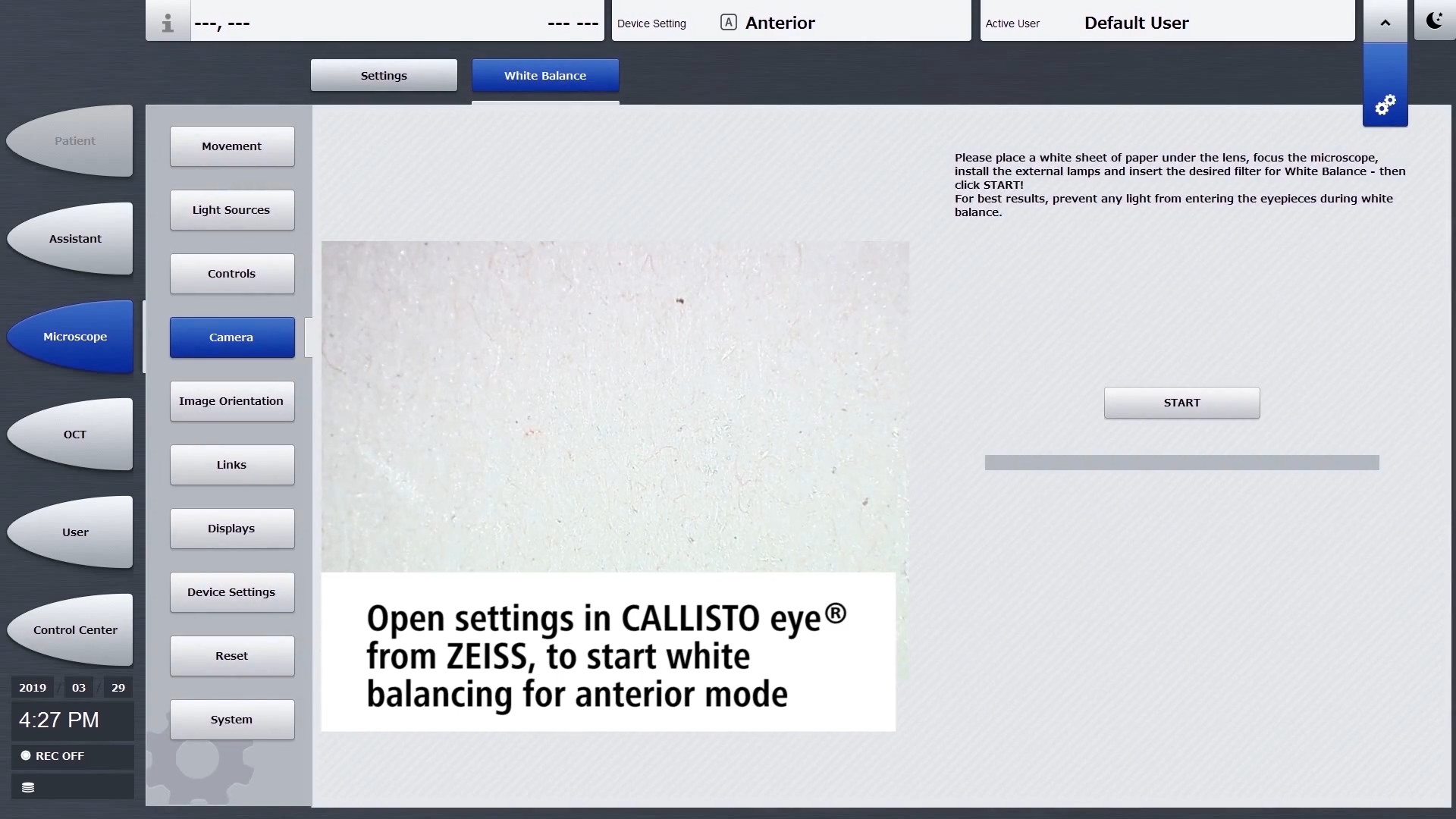Select Camera settings
Viewport: 1456px width, 819px height.
(x=232, y=337)
